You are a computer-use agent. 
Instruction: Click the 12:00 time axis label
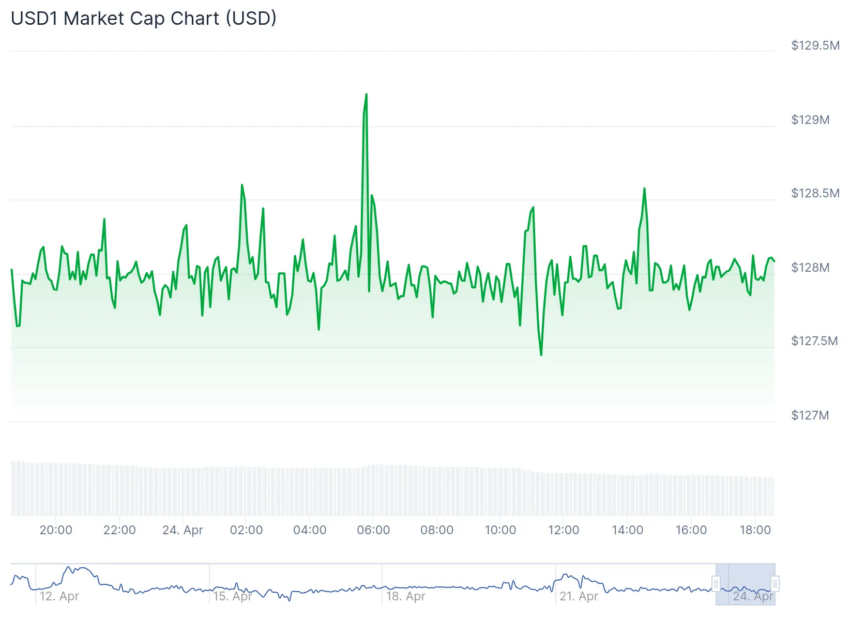(x=564, y=530)
